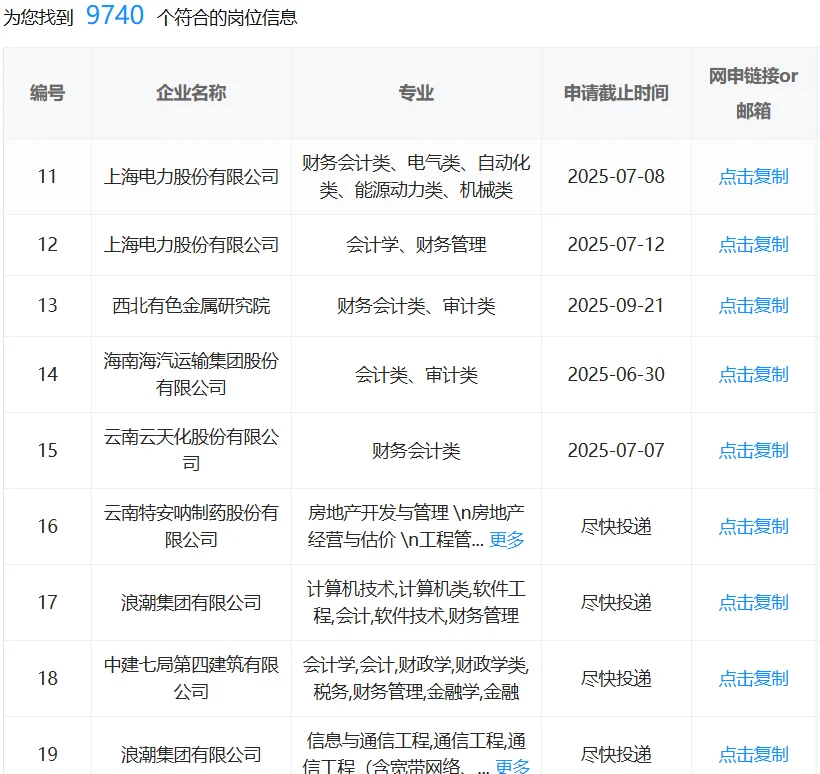The width and height of the screenshot is (820, 774).
Task: Select 西北有色金属研究院 company name
Action: [191, 306]
